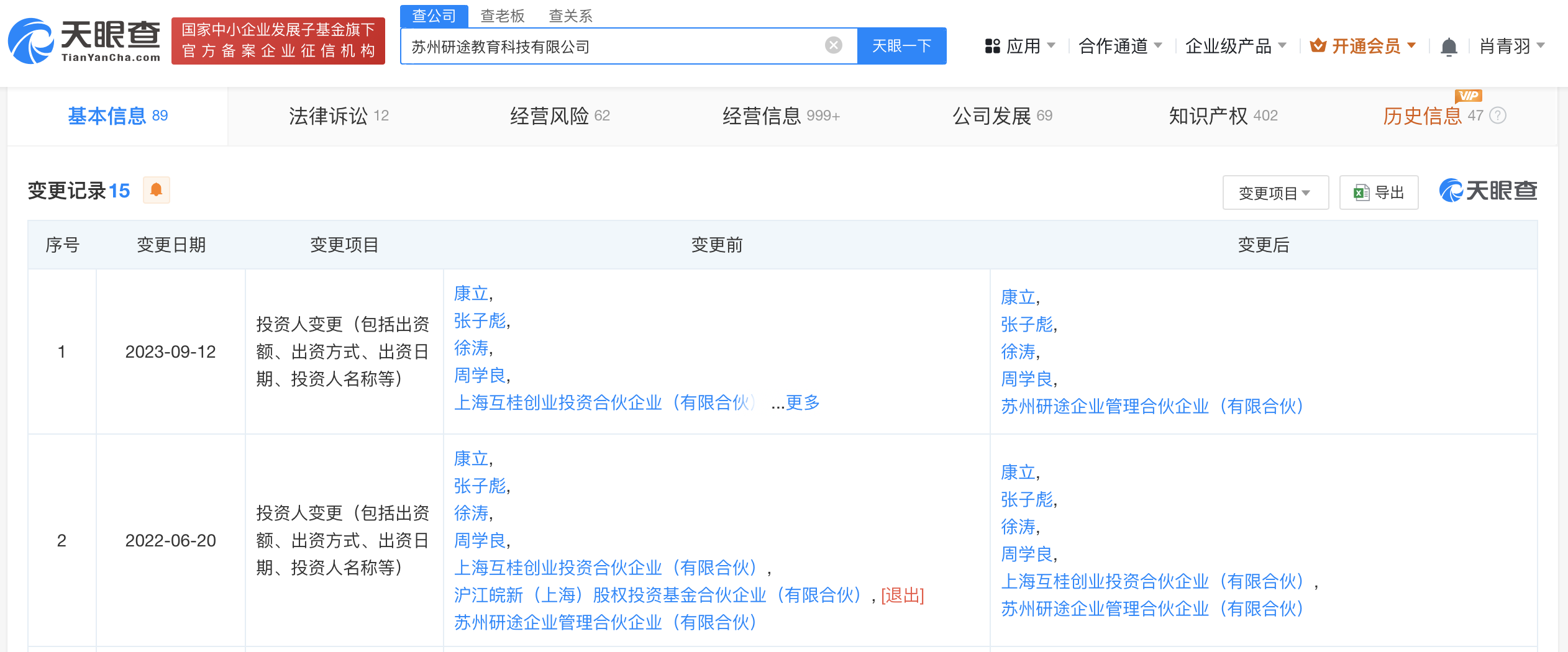Open 上海互桂创业投资合伙企业 in 变更前 of row 1

pos(604,402)
